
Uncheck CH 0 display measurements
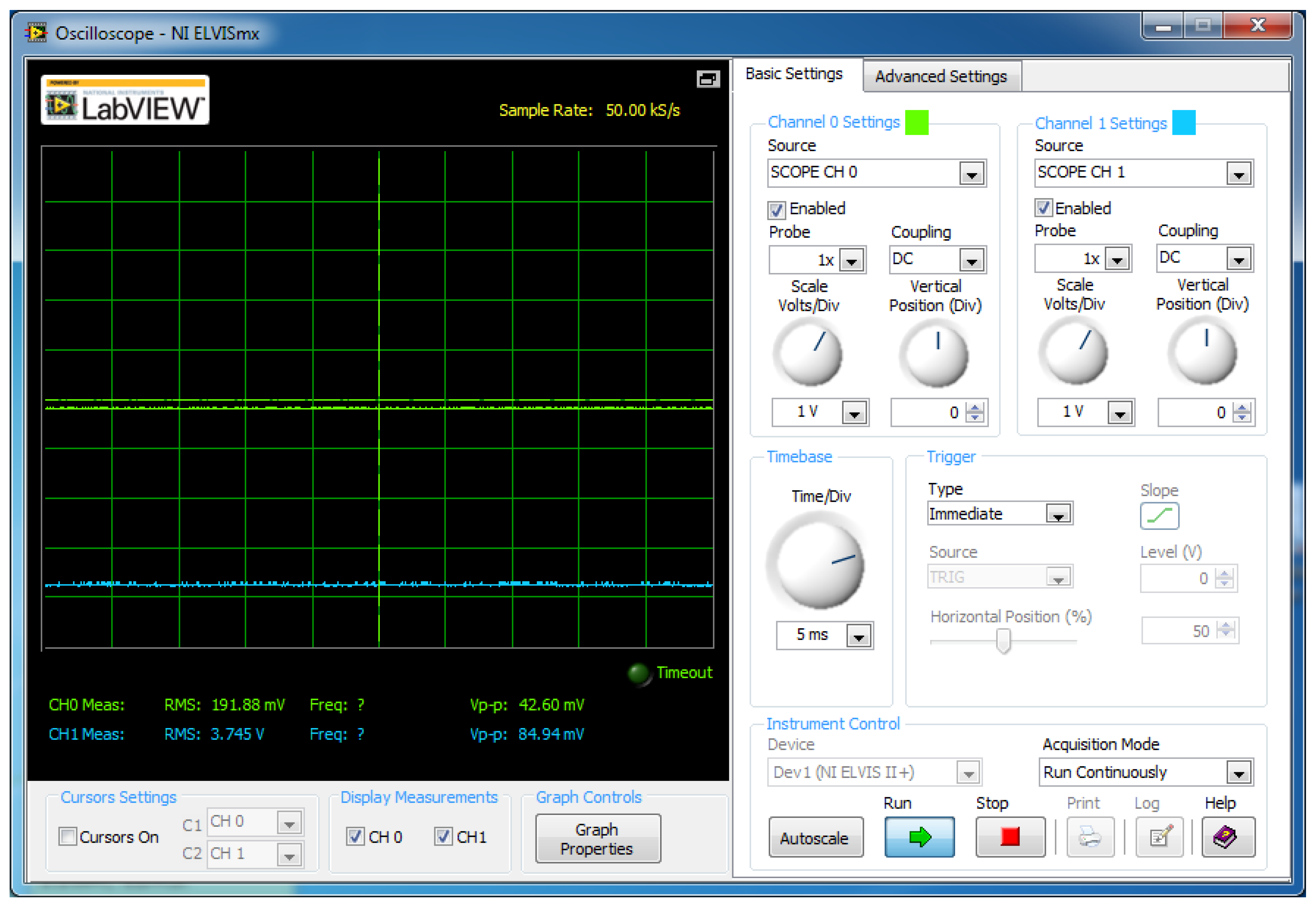(x=356, y=837)
